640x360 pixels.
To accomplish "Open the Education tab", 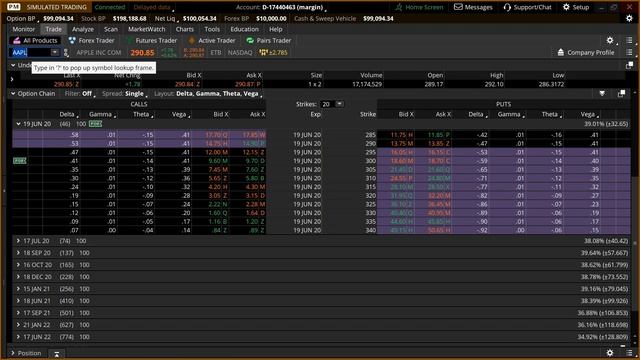I will [244, 29].
